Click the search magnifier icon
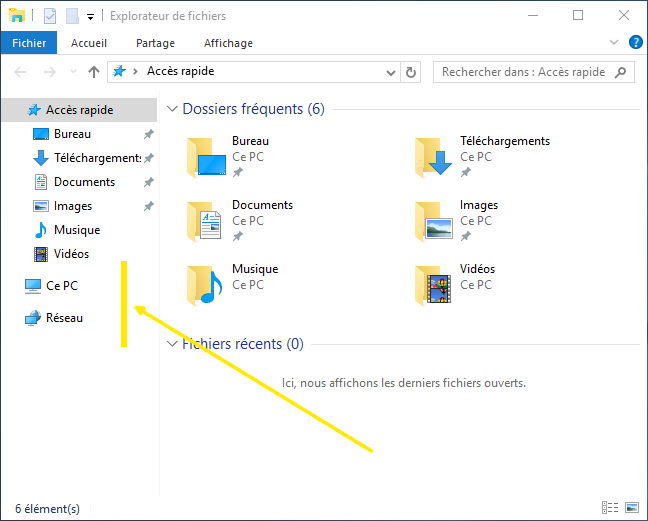 coord(620,72)
